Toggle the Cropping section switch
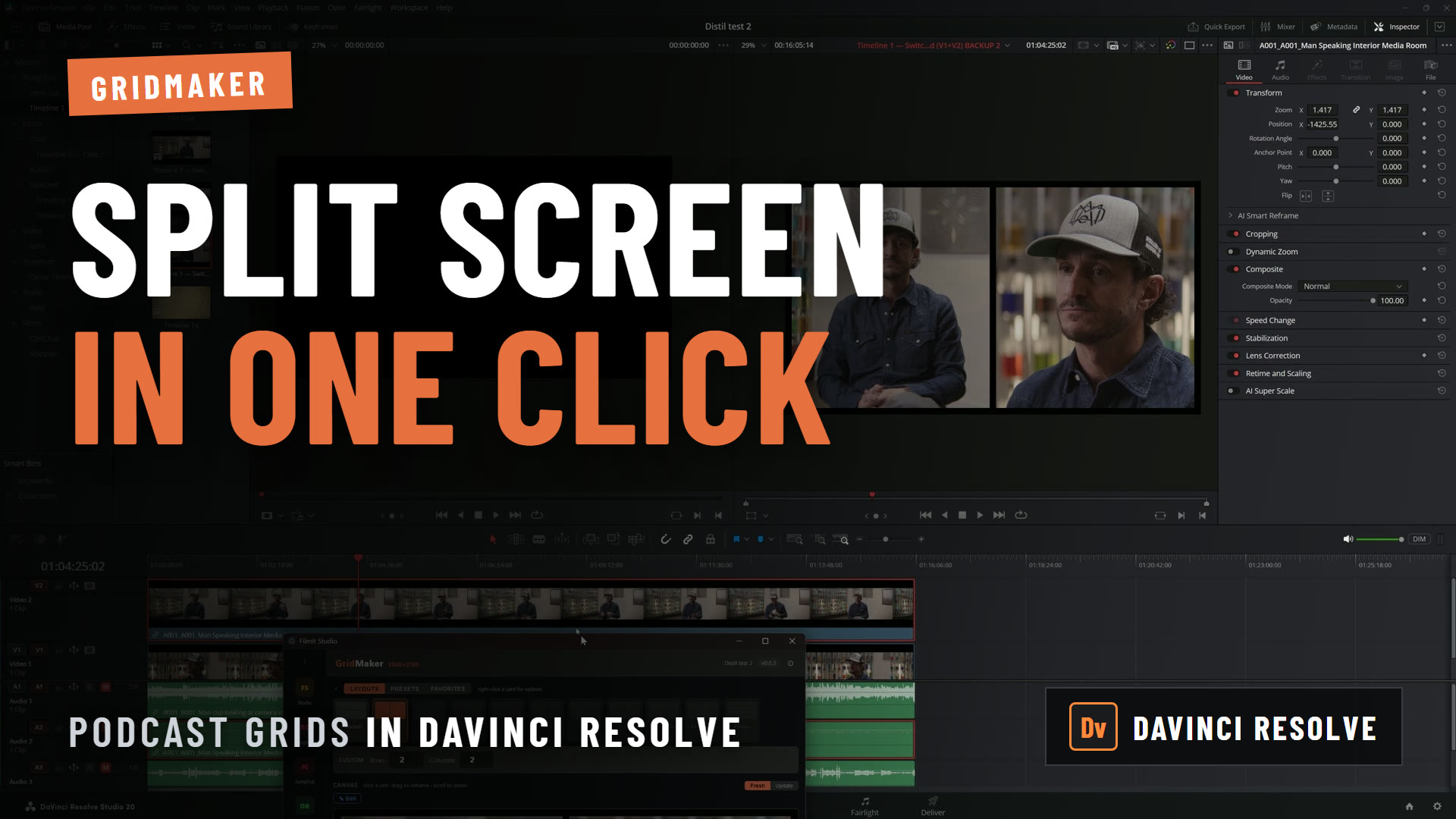Screen dimensions: 1456x819 click(x=1234, y=234)
